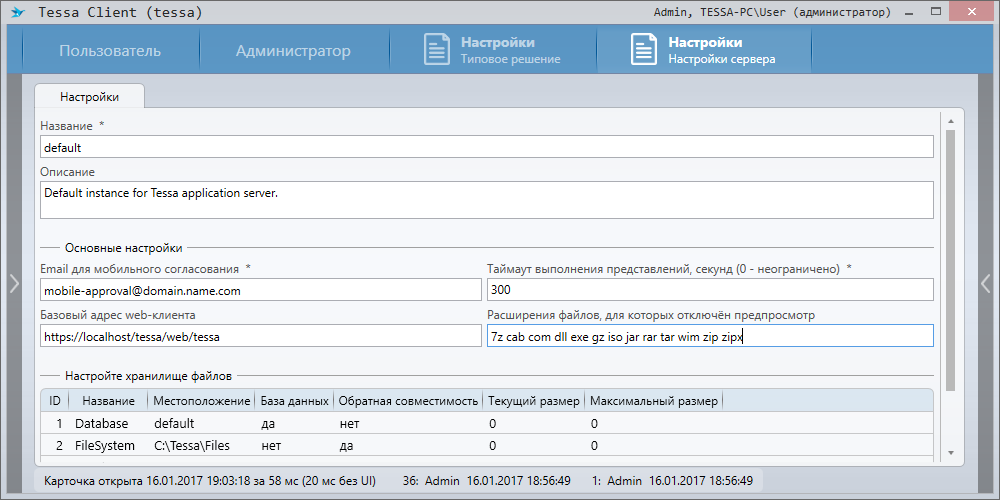Select the FileSystem storage row name
The height and width of the screenshot is (500, 1000).
(105, 446)
